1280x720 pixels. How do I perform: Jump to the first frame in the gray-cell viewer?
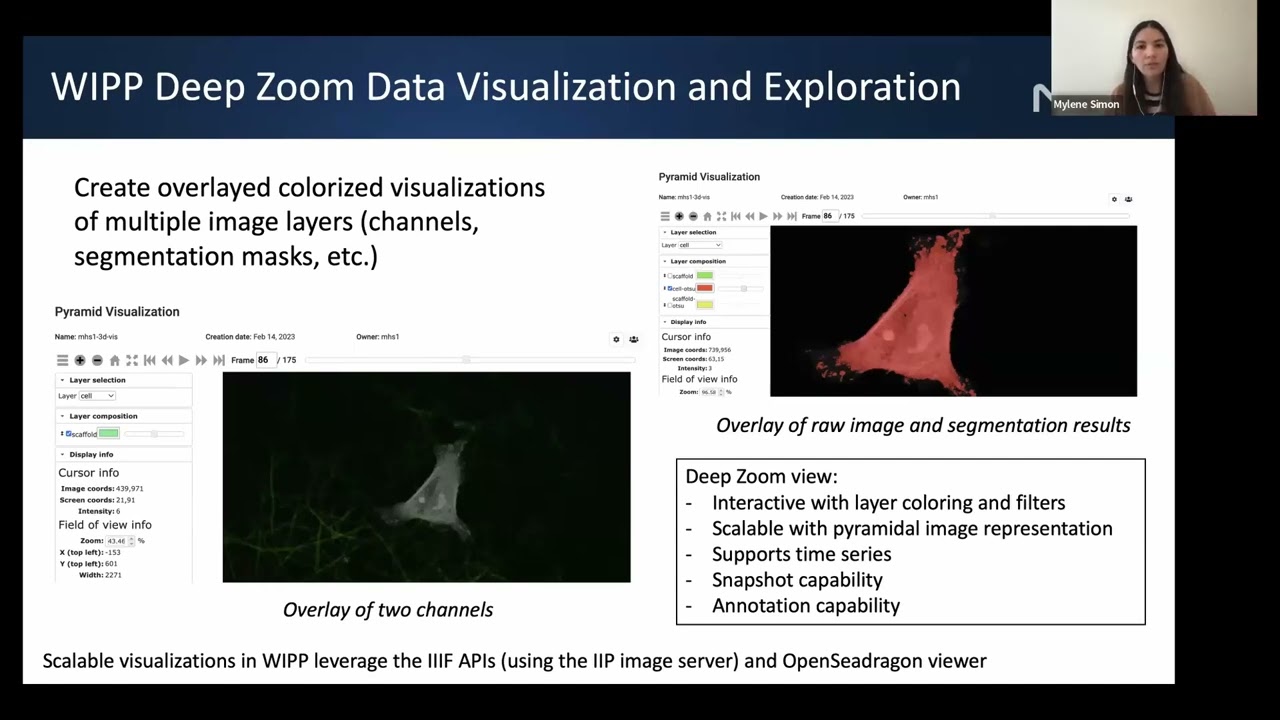tap(149, 360)
